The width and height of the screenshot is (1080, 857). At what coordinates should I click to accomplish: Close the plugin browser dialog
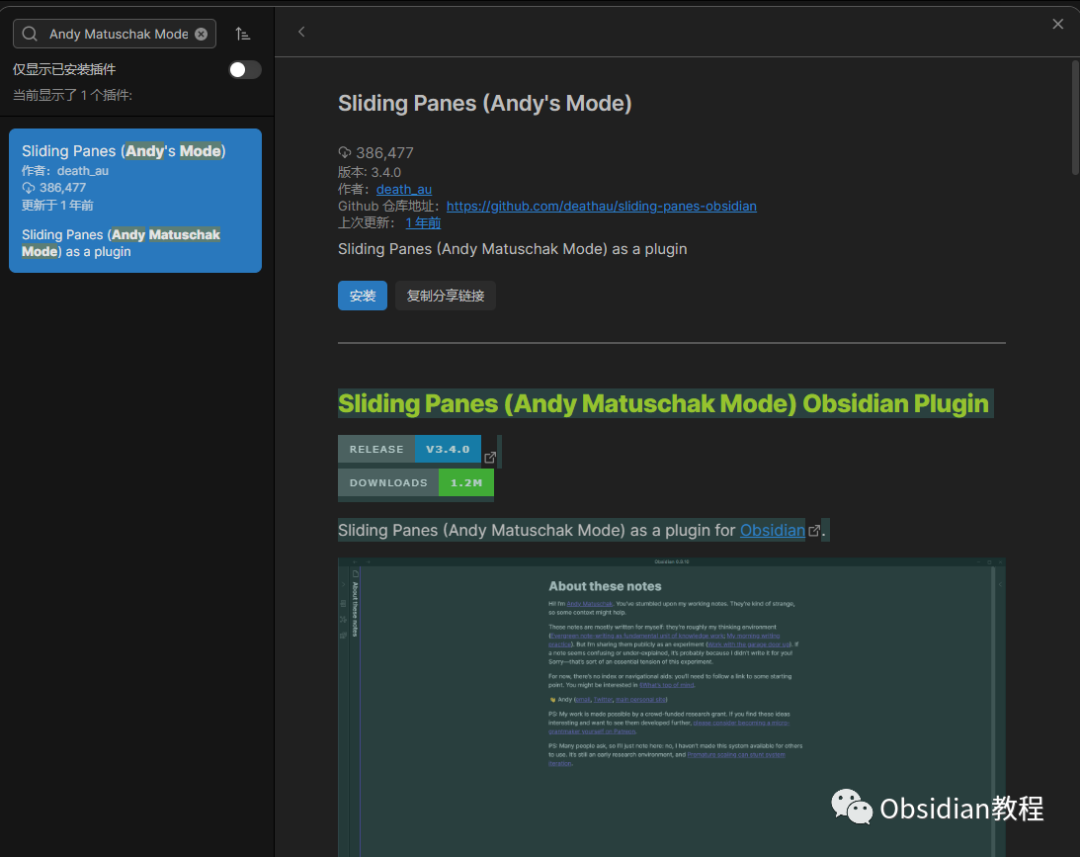[x=1058, y=24]
